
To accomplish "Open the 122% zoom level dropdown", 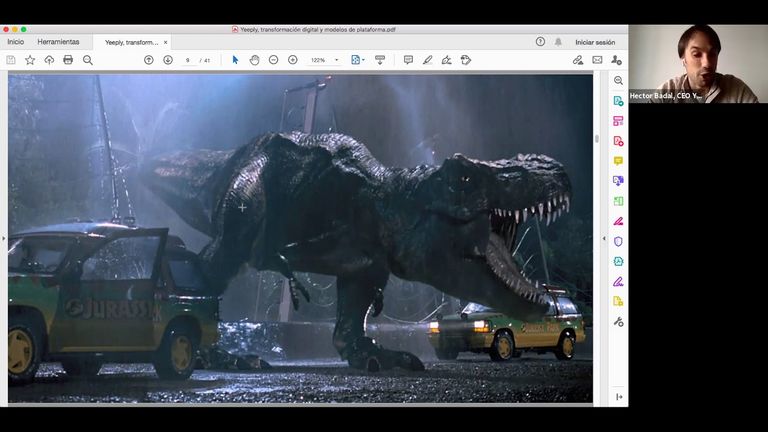I will point(324,60).
